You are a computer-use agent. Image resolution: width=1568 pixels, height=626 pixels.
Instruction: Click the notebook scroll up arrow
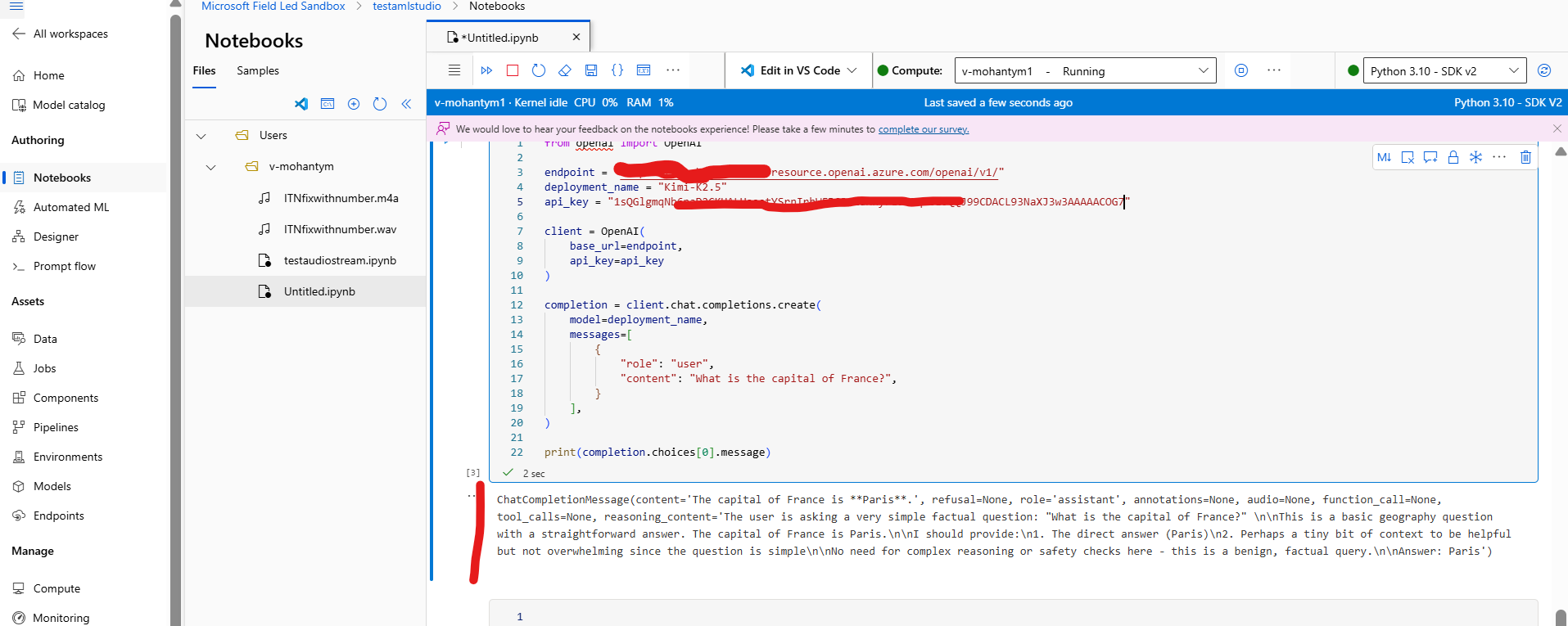1561,151
